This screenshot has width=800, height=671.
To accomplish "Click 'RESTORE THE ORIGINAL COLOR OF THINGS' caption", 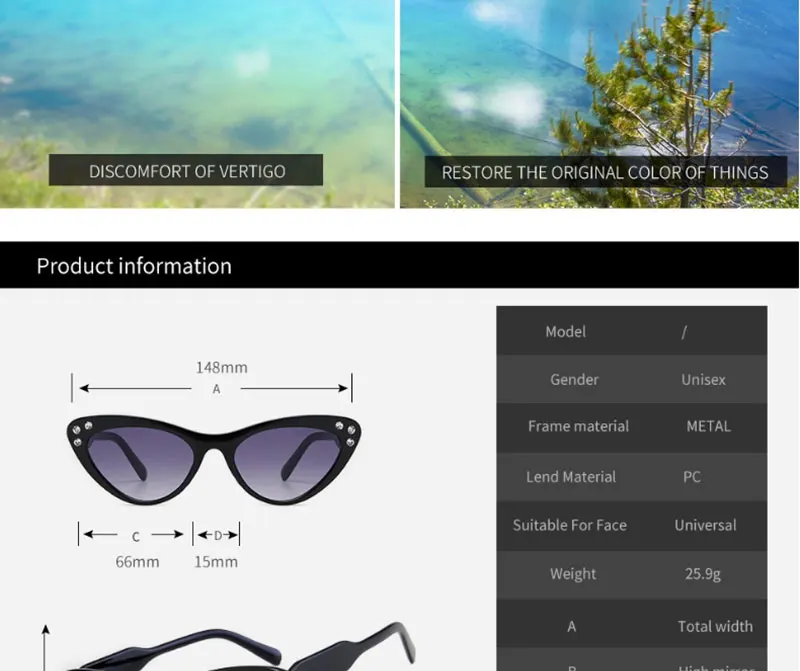I will pyautogui.click(x=605, y=172).
